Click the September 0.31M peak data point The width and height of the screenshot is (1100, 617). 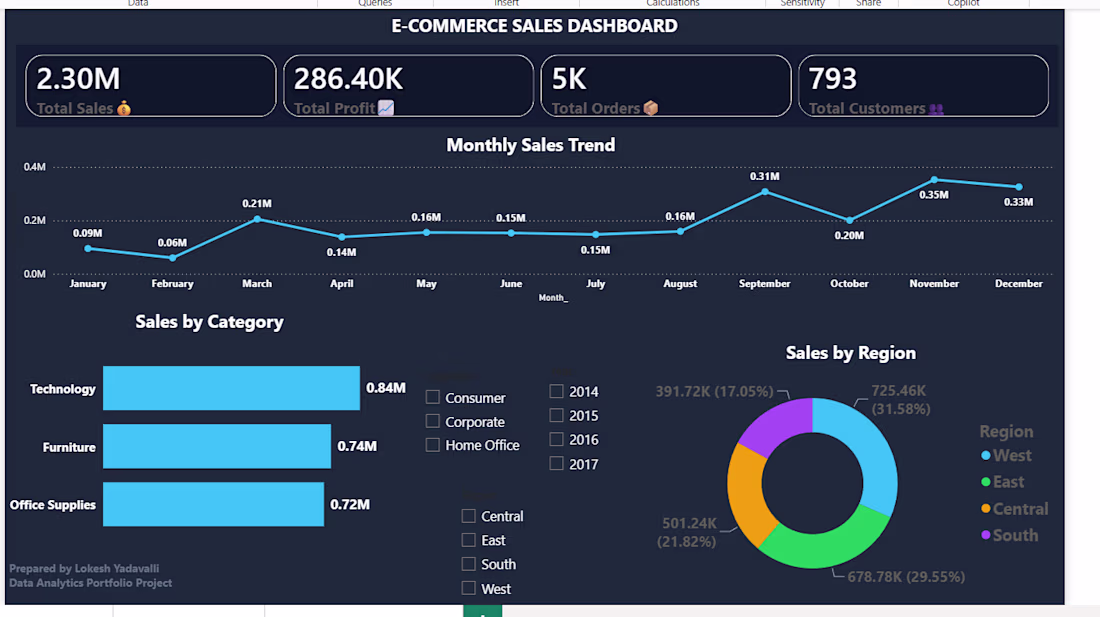point(765,191)
